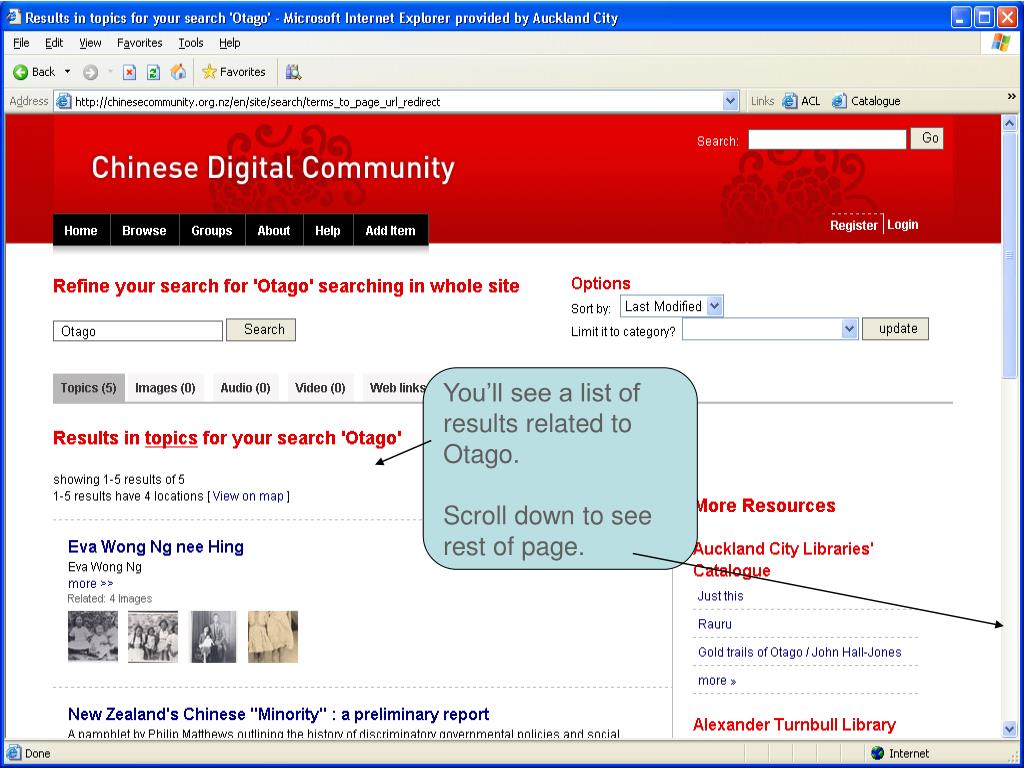This screenshot has width=1024, height=768.
Task: Select the Topics (5) tab
Action: 88,388
